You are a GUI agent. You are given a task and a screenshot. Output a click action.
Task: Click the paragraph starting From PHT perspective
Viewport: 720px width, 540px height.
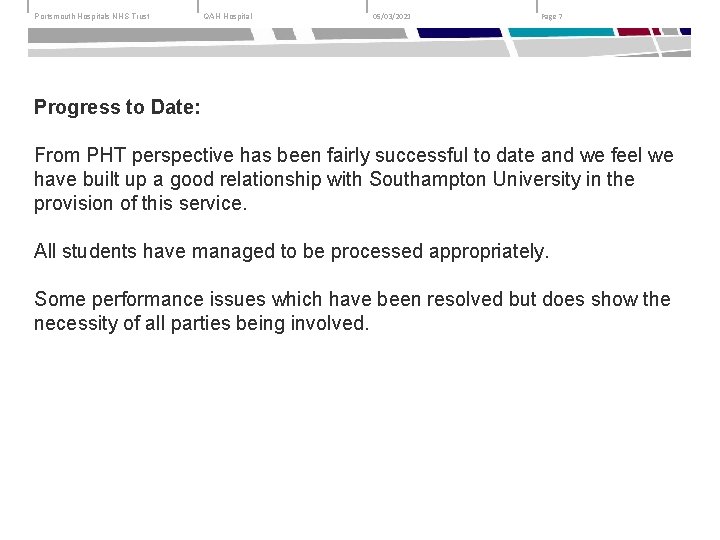pos(353,179)
